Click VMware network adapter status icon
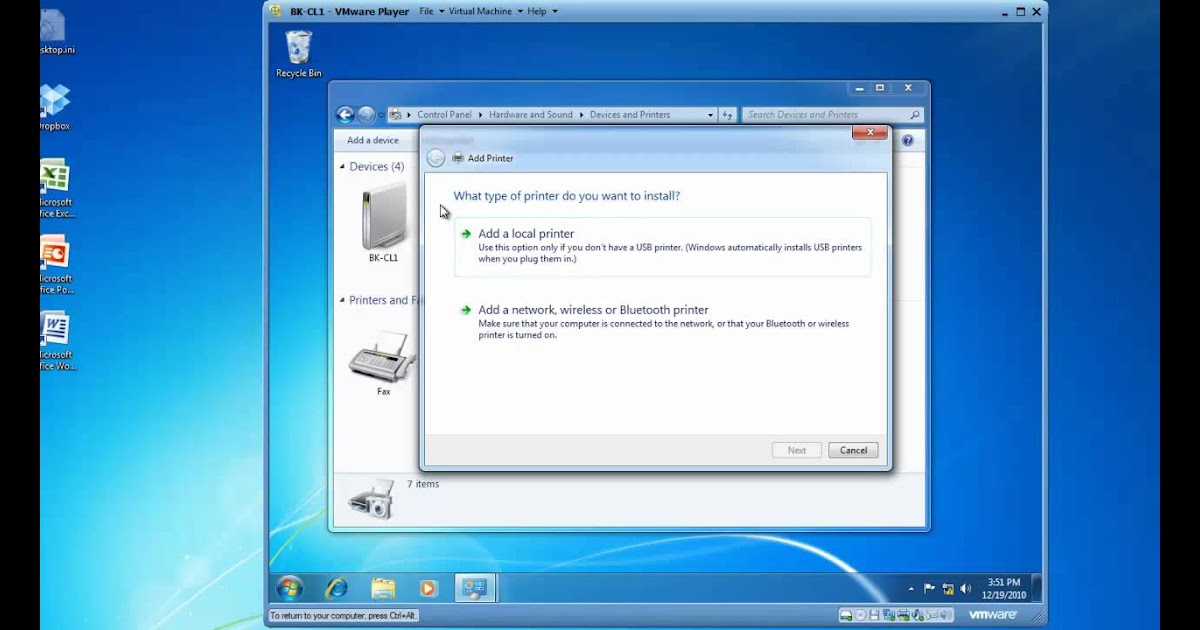Image resolution: width=1200 pixels, height=630 pixels. pos(889,615)
